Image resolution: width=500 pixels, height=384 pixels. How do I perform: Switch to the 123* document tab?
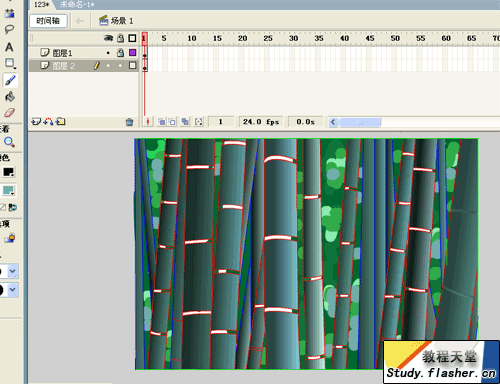click(x=41, y=5)
